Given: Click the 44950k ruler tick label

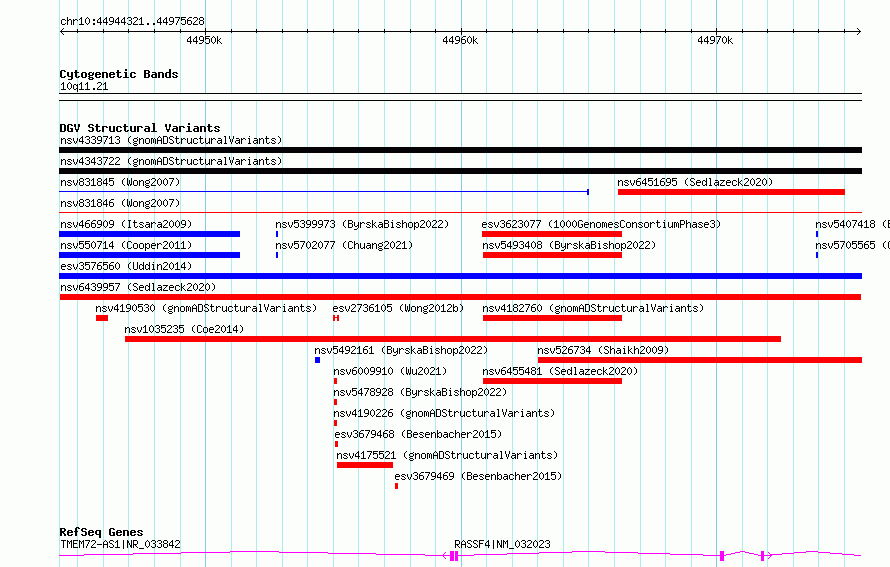Looking at the screenshot, I should tap(204, 40).
